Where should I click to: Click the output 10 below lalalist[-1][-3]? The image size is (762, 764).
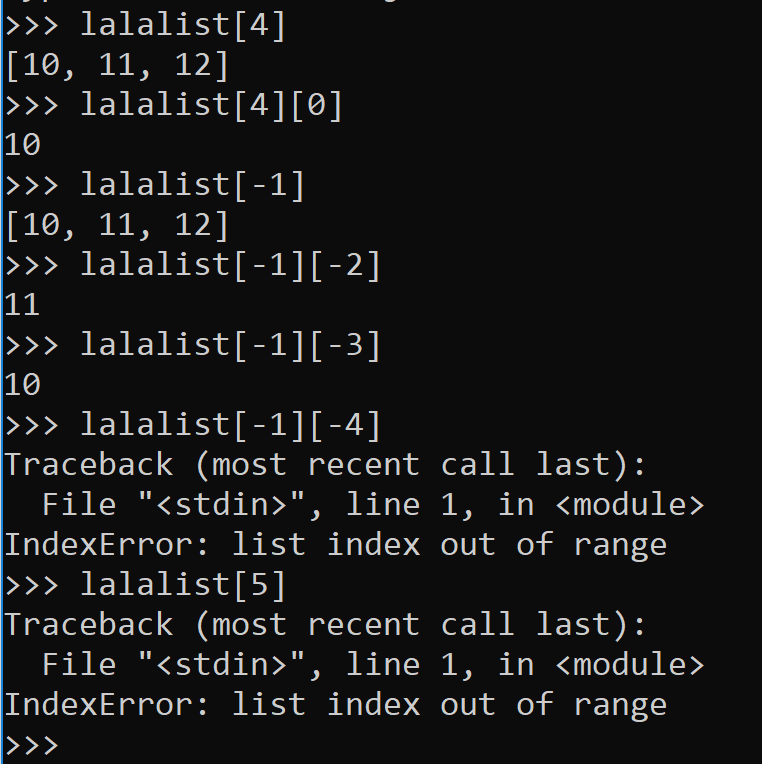22,385
